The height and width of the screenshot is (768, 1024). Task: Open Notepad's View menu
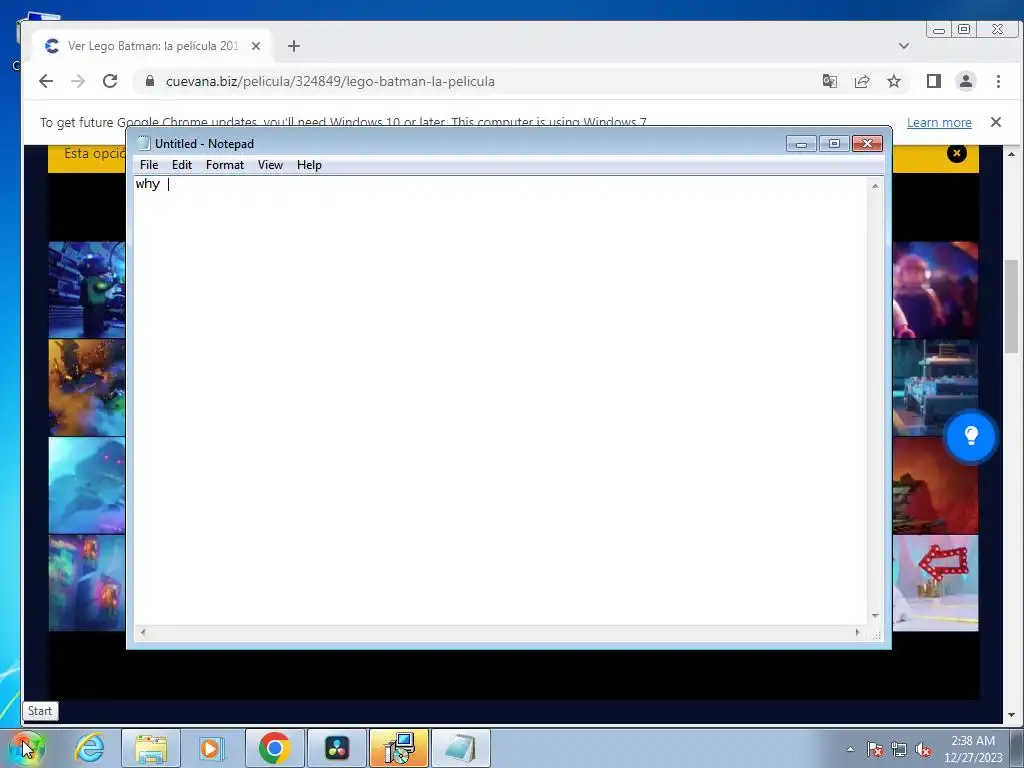[270, 165]
